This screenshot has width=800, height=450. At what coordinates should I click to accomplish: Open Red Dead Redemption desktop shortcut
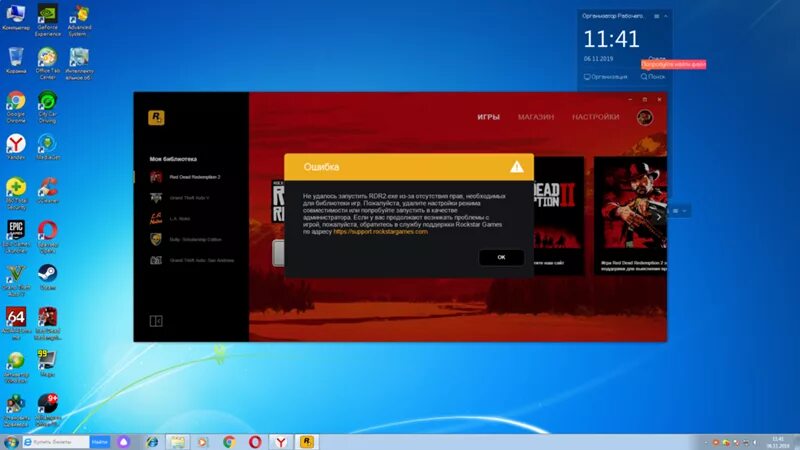47,323
